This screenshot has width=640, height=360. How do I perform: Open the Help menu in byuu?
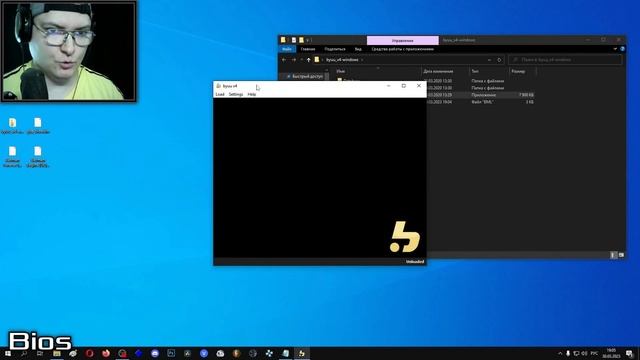(251, 94)
